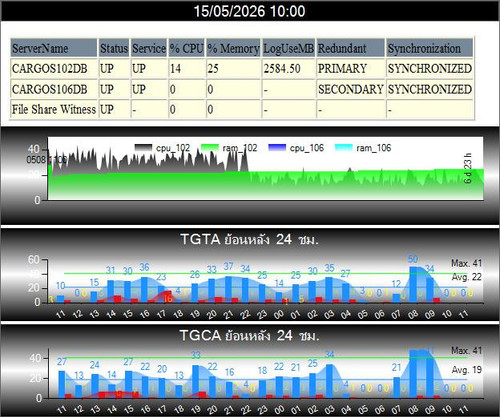Click the value label 31 in TGTA chart
The image size is (500, 417).
[111, 270]
